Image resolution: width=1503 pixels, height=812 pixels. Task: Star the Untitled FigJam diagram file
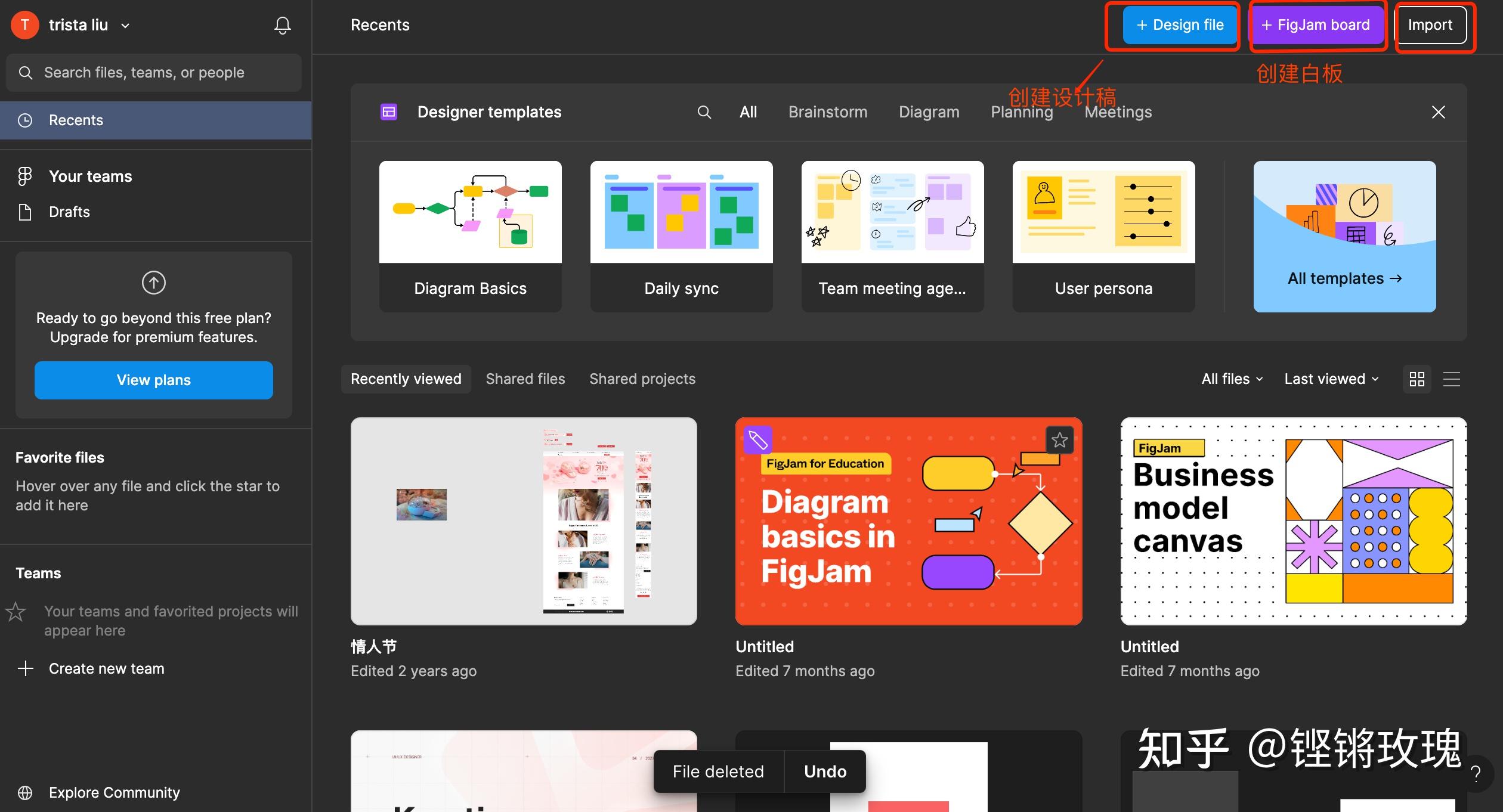[1059, 439]
